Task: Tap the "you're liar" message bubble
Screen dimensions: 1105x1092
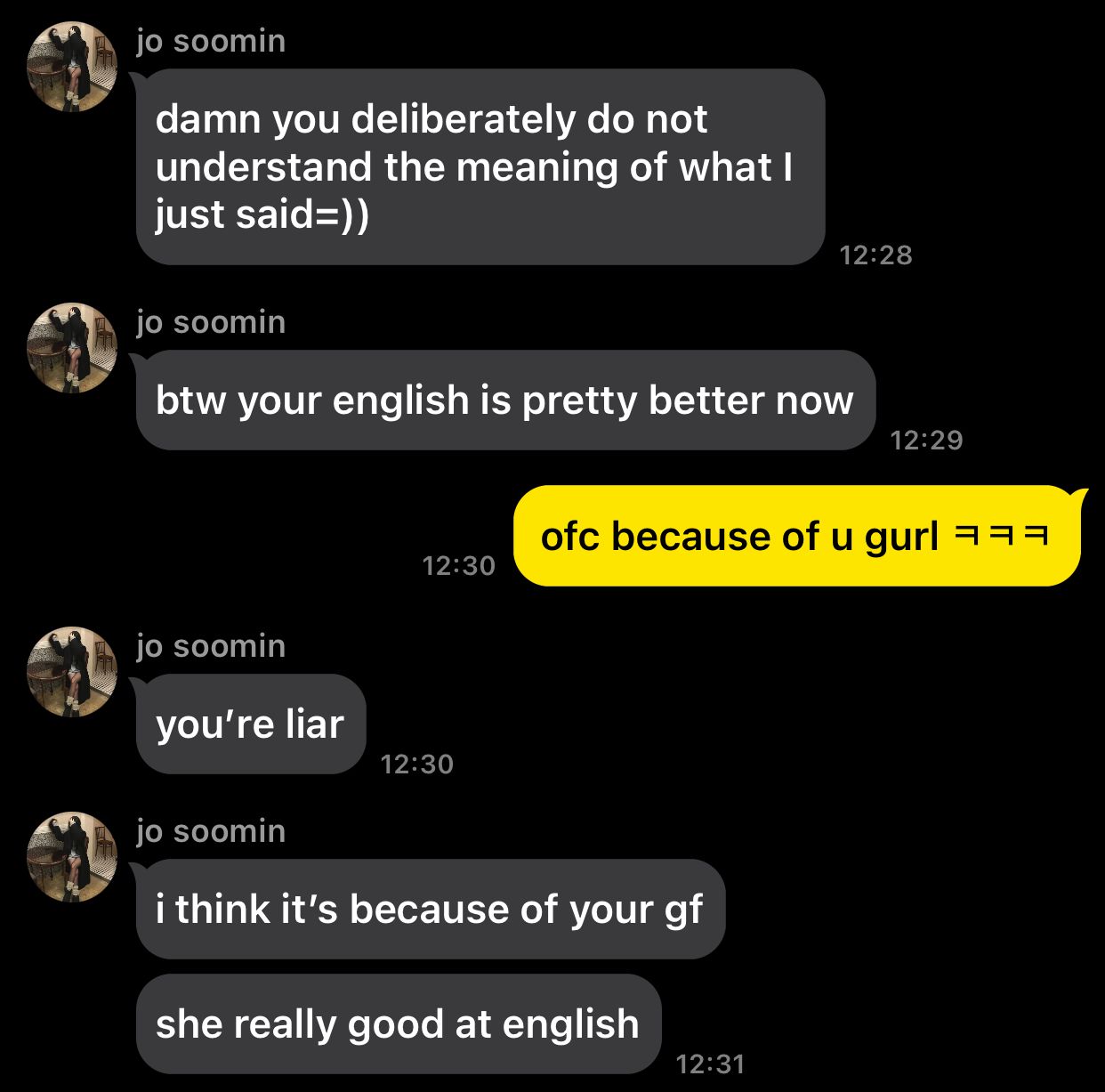Action: [x=251, y=724]
